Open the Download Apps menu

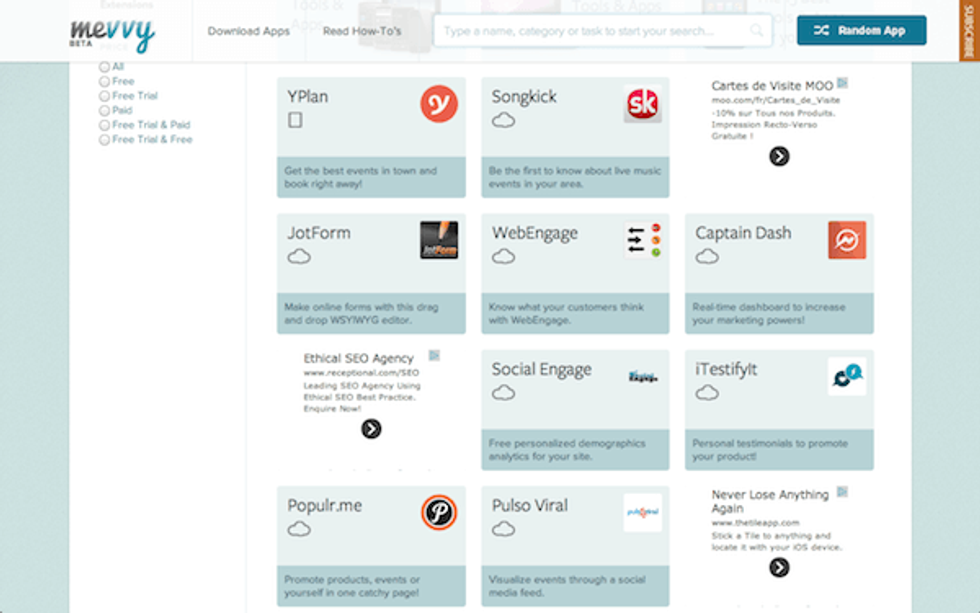coord(249,31)
